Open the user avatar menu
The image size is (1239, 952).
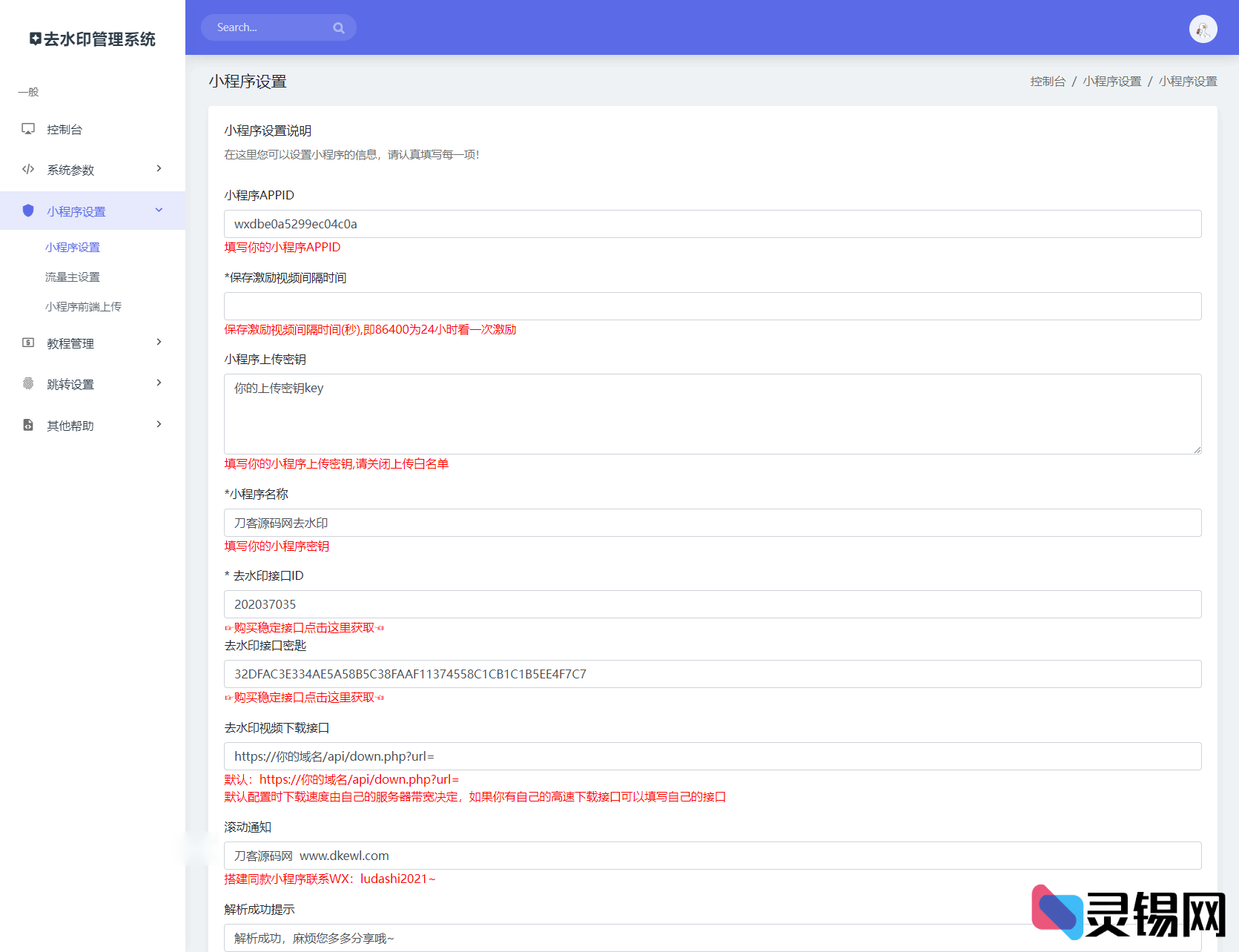(1203, 29)
